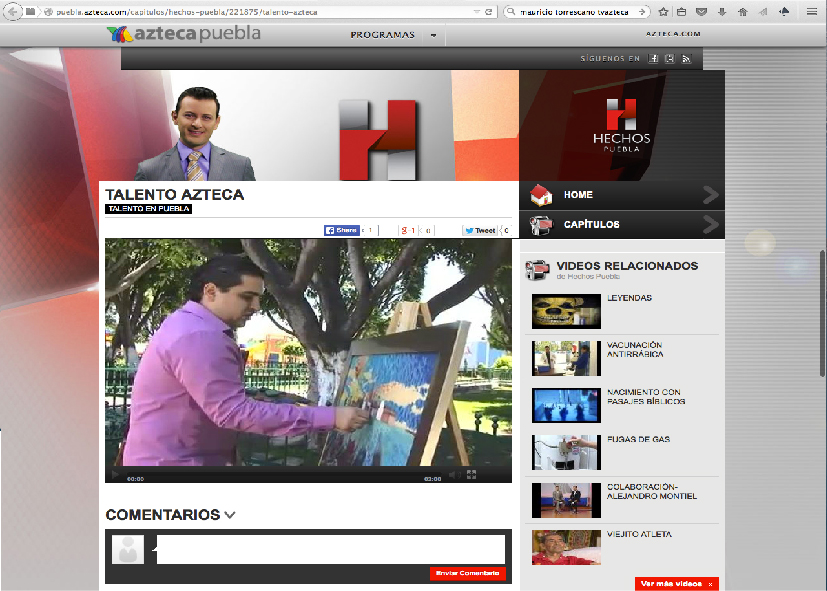Screen dimensions: 827x591
Task: Click the Enviar Comentario button
Action: tap(467, 573)
